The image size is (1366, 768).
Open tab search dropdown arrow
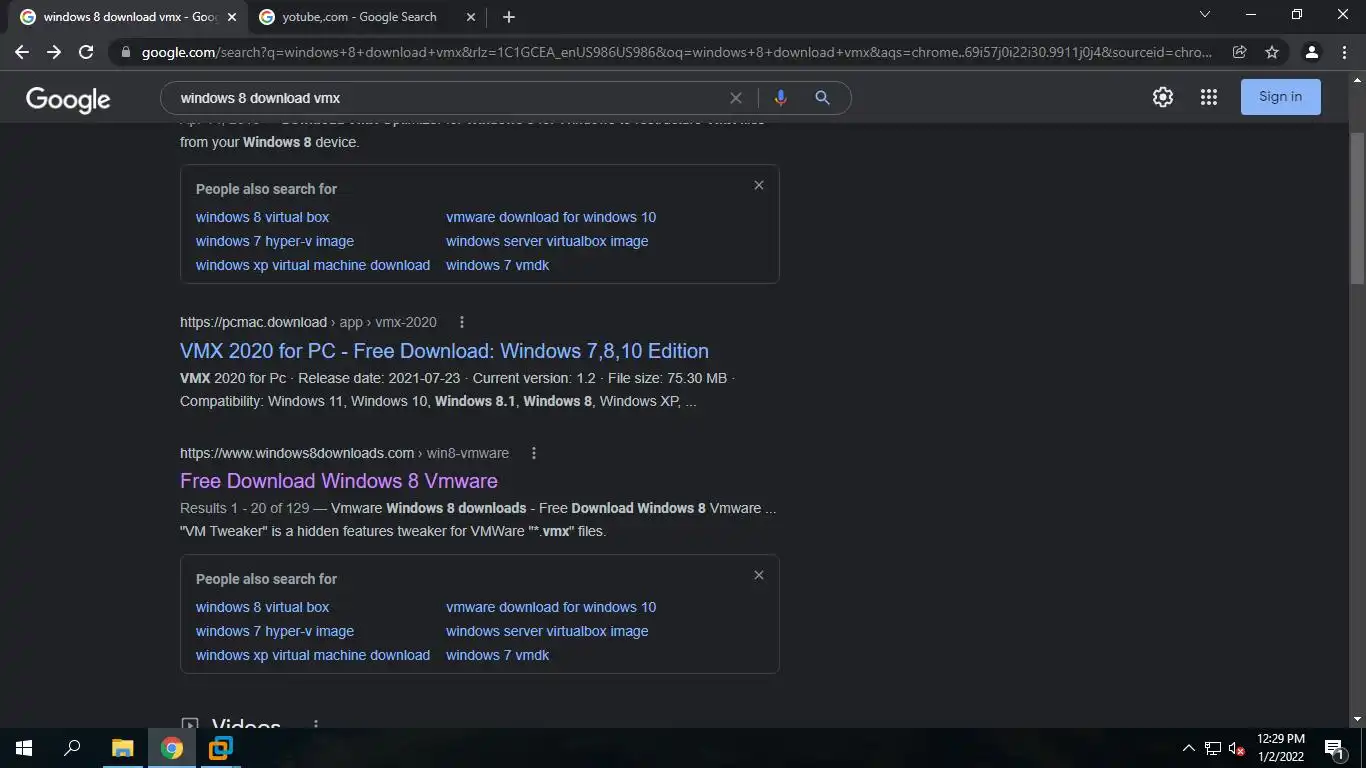[1205, 15]
